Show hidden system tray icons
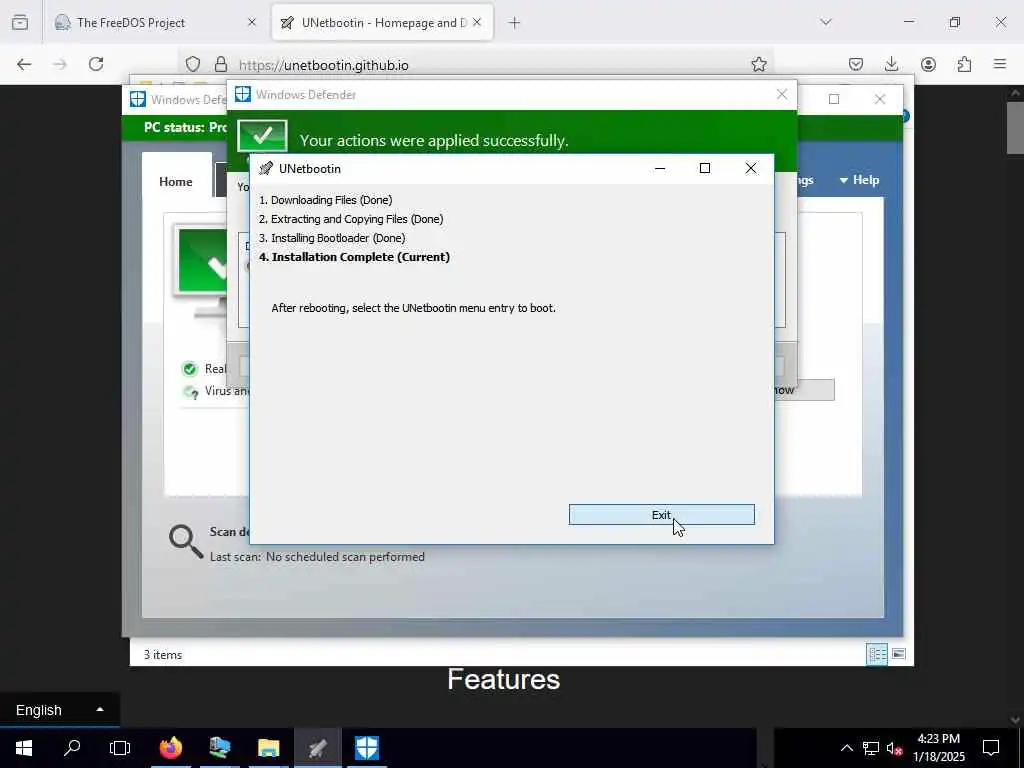 pos(846,748)
